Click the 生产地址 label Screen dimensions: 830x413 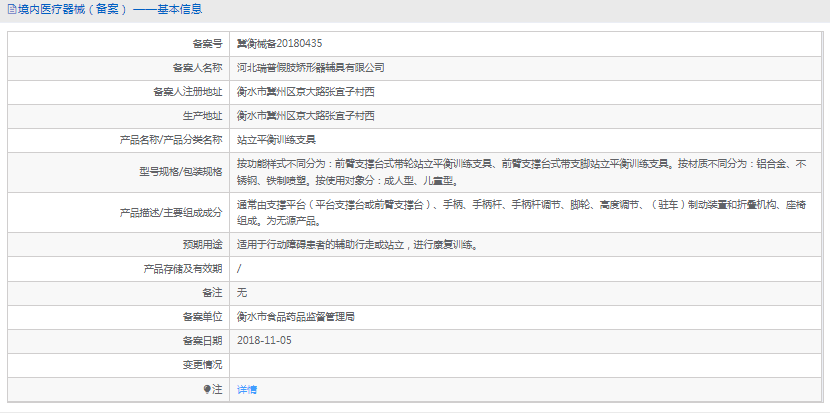[x=203, y=116]
